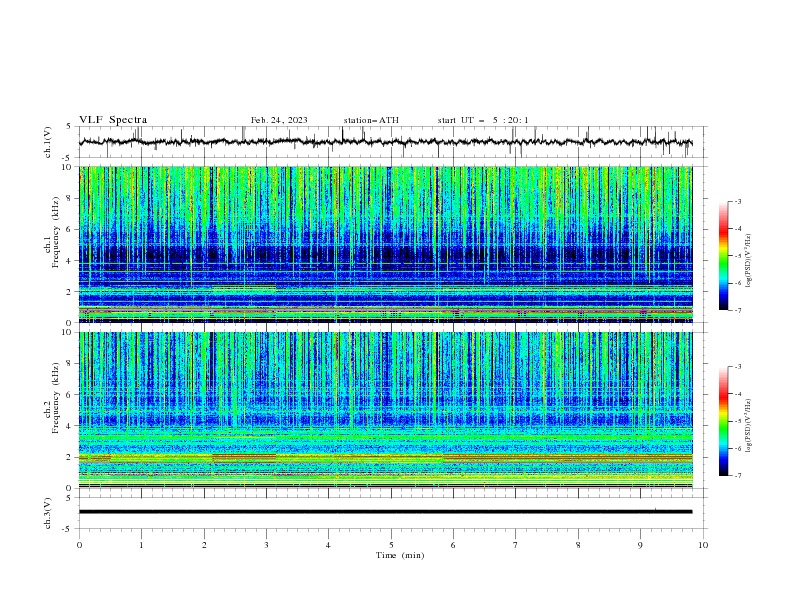Click time axis tick label '0'
This screenshot has height=612, width=792.
(x=79, y=545)
